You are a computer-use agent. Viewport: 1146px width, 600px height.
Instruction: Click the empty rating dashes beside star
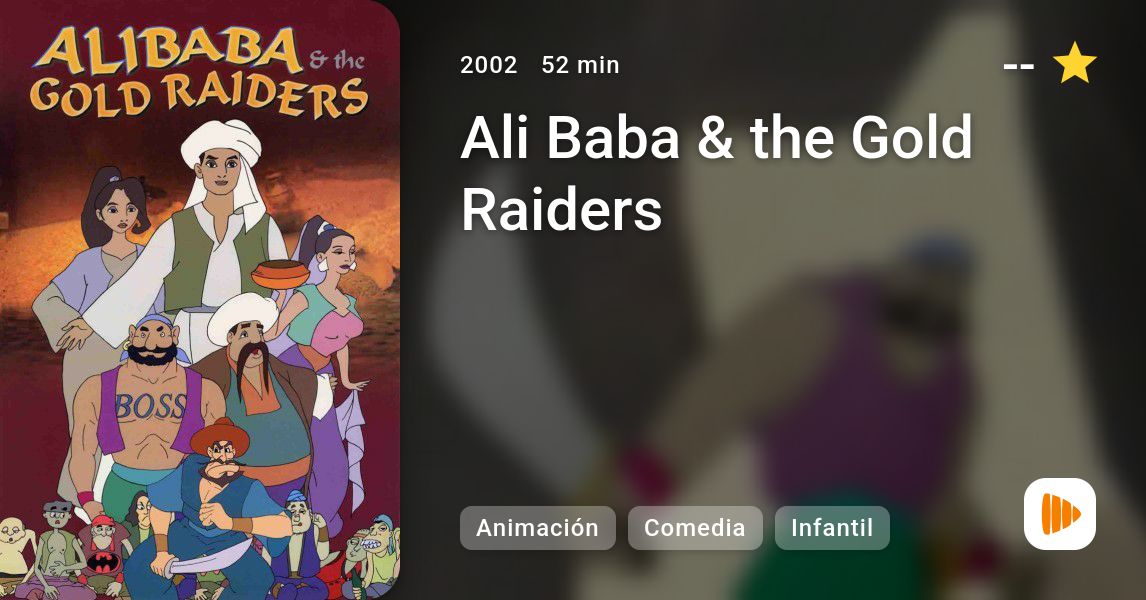[x=1019, y=66]
